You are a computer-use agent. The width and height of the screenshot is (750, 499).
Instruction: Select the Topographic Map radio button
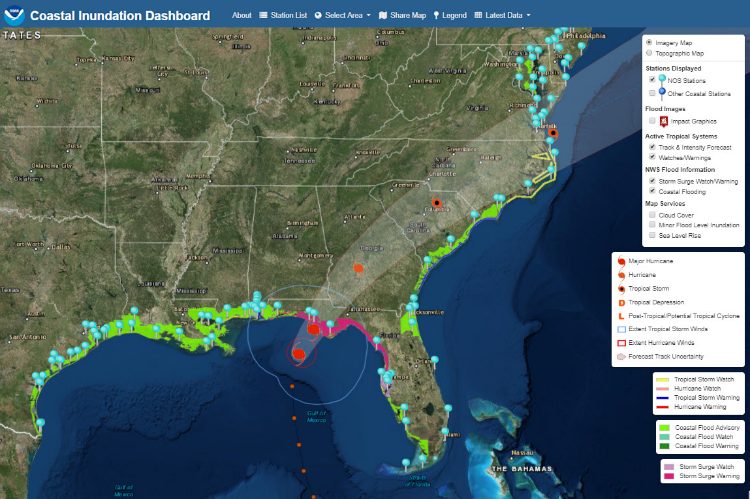pos(649,53)
